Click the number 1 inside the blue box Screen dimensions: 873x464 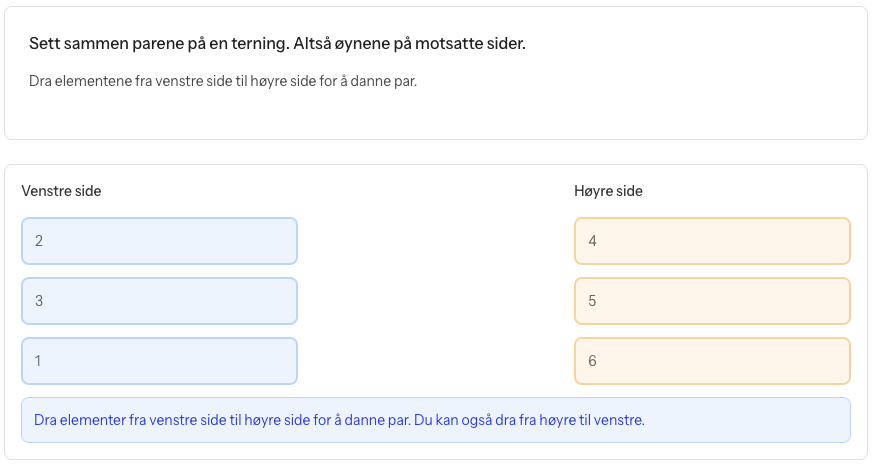38,361
